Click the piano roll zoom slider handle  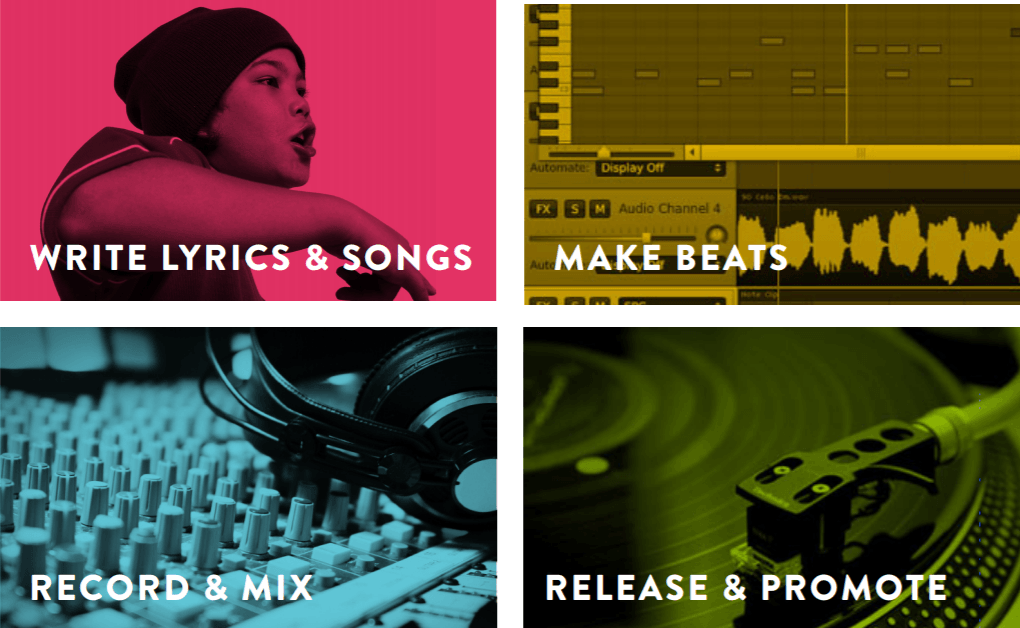coord(604,152)
